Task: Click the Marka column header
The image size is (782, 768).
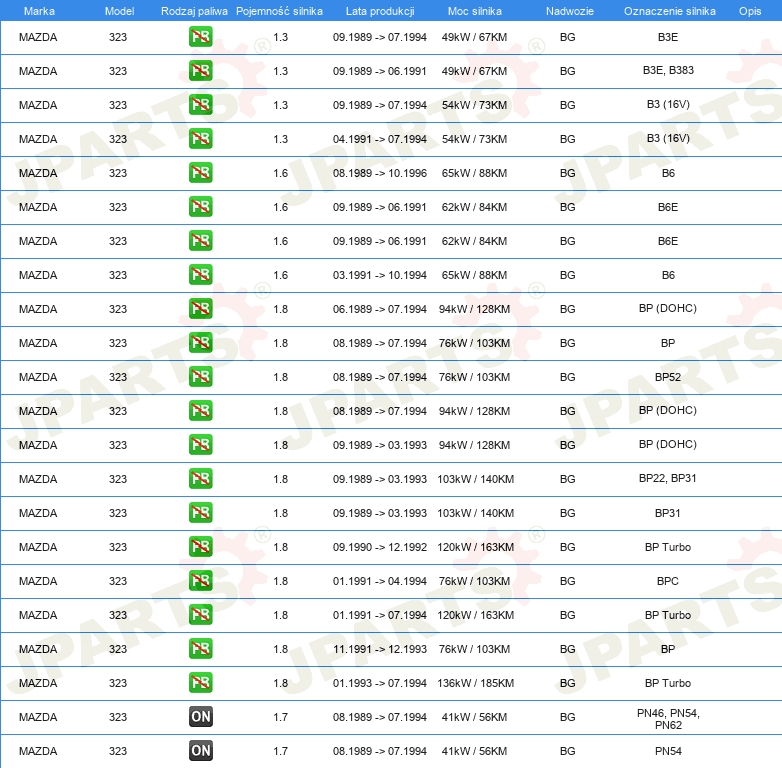Action: (x=39, y=11)
